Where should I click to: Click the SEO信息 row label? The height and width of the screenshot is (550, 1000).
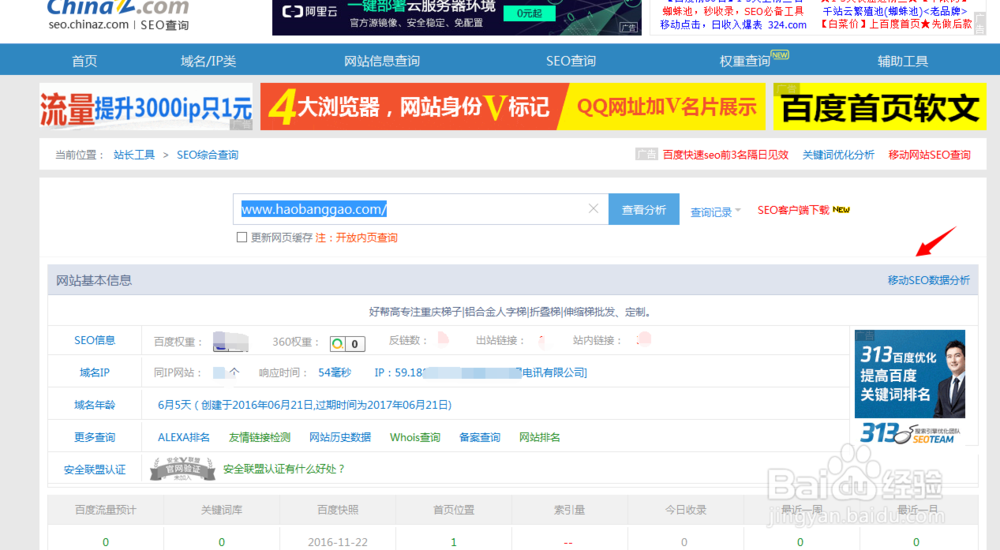[94, 340]
